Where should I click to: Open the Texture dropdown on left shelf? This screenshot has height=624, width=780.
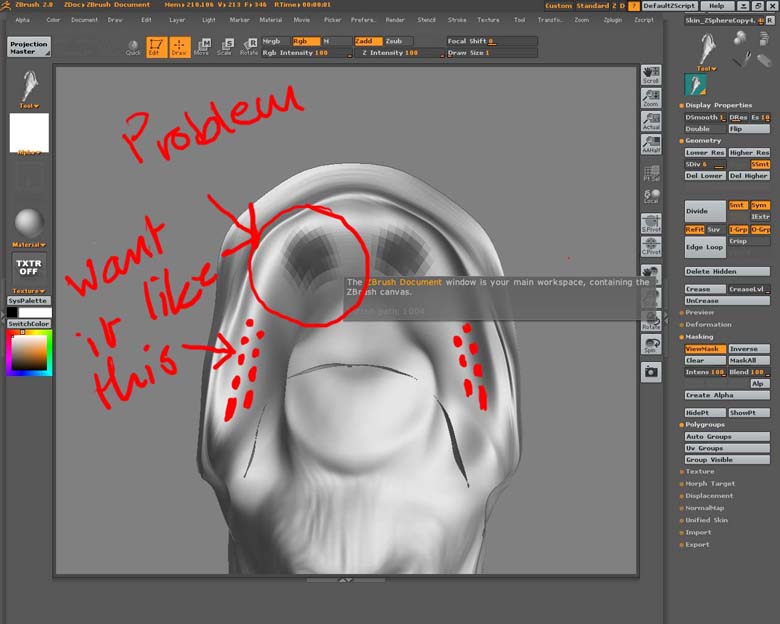[x=29, y=291]
